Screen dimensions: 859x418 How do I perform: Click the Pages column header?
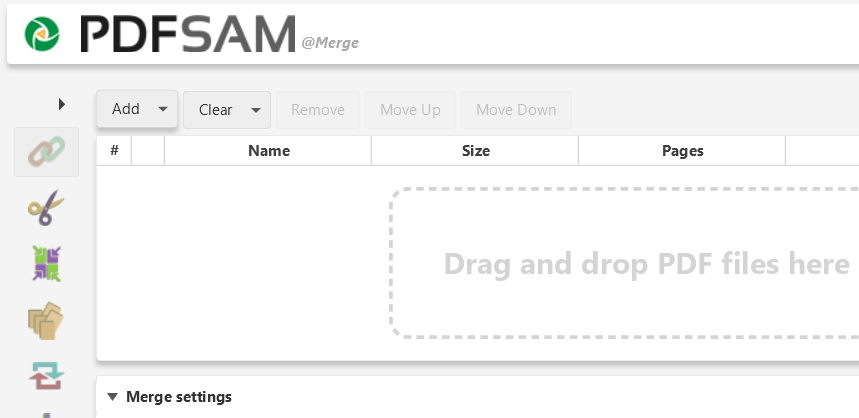[682, 151]
